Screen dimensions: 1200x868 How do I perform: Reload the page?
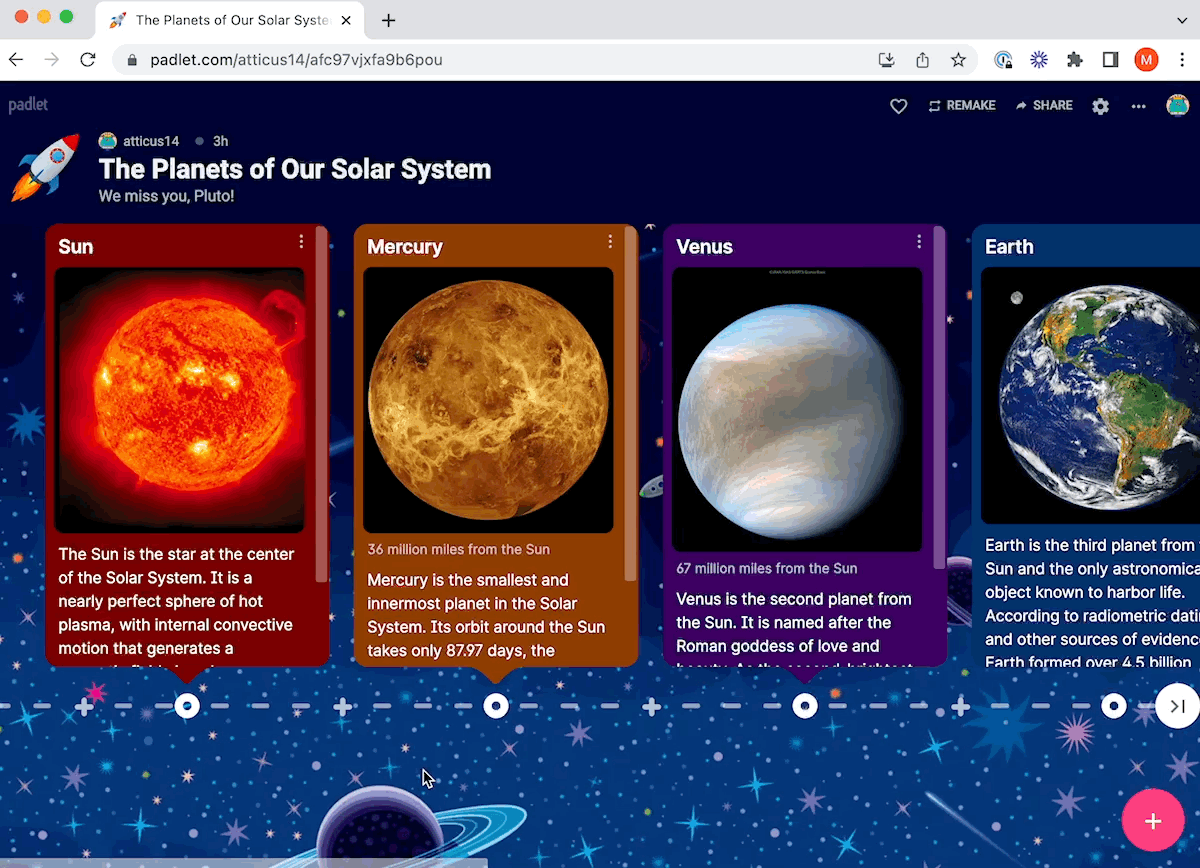point(87,60)
